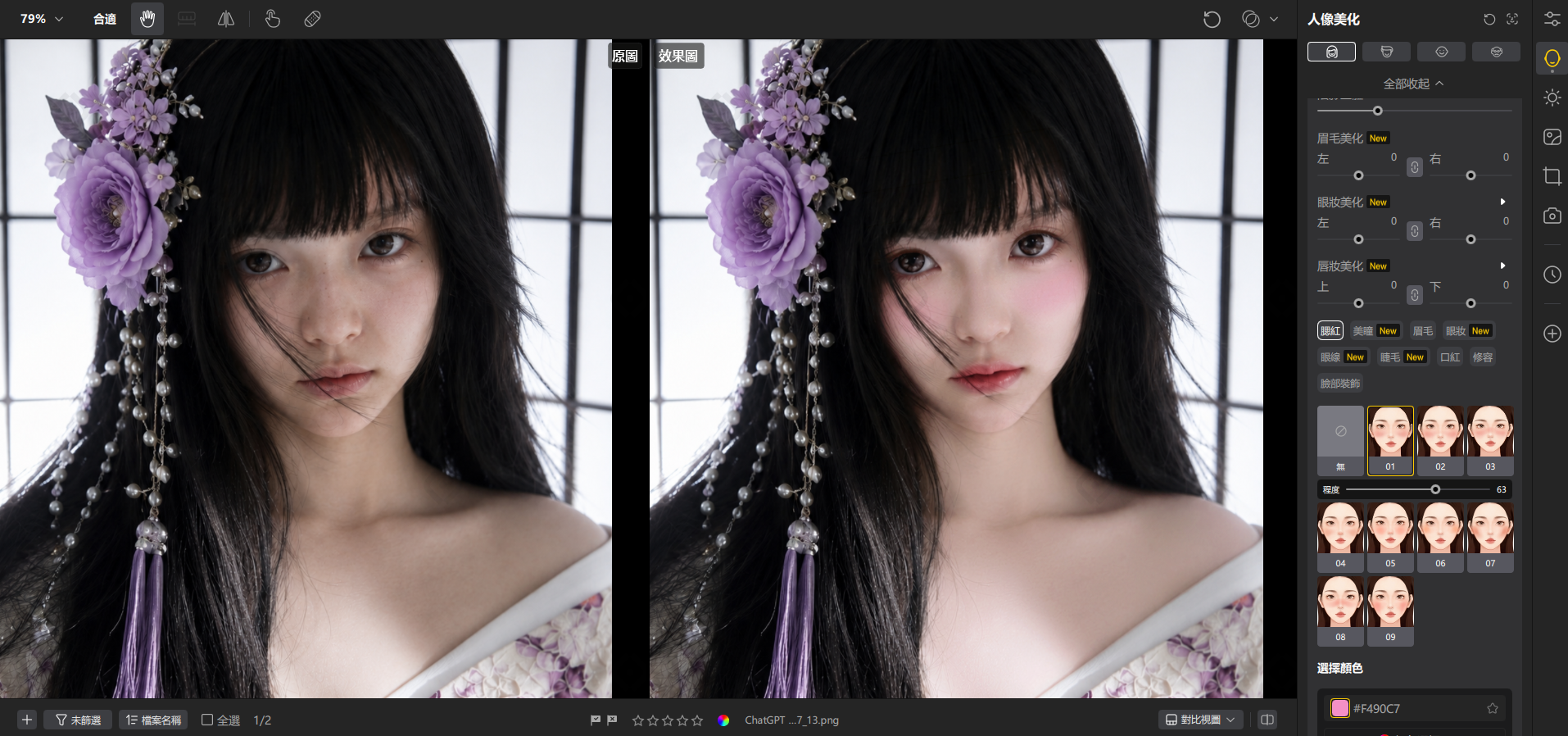The width and height of the screenshot is (1568, 736).
Task: Click the 檔案名稱 sort button
Action: [x=153, y=720]
